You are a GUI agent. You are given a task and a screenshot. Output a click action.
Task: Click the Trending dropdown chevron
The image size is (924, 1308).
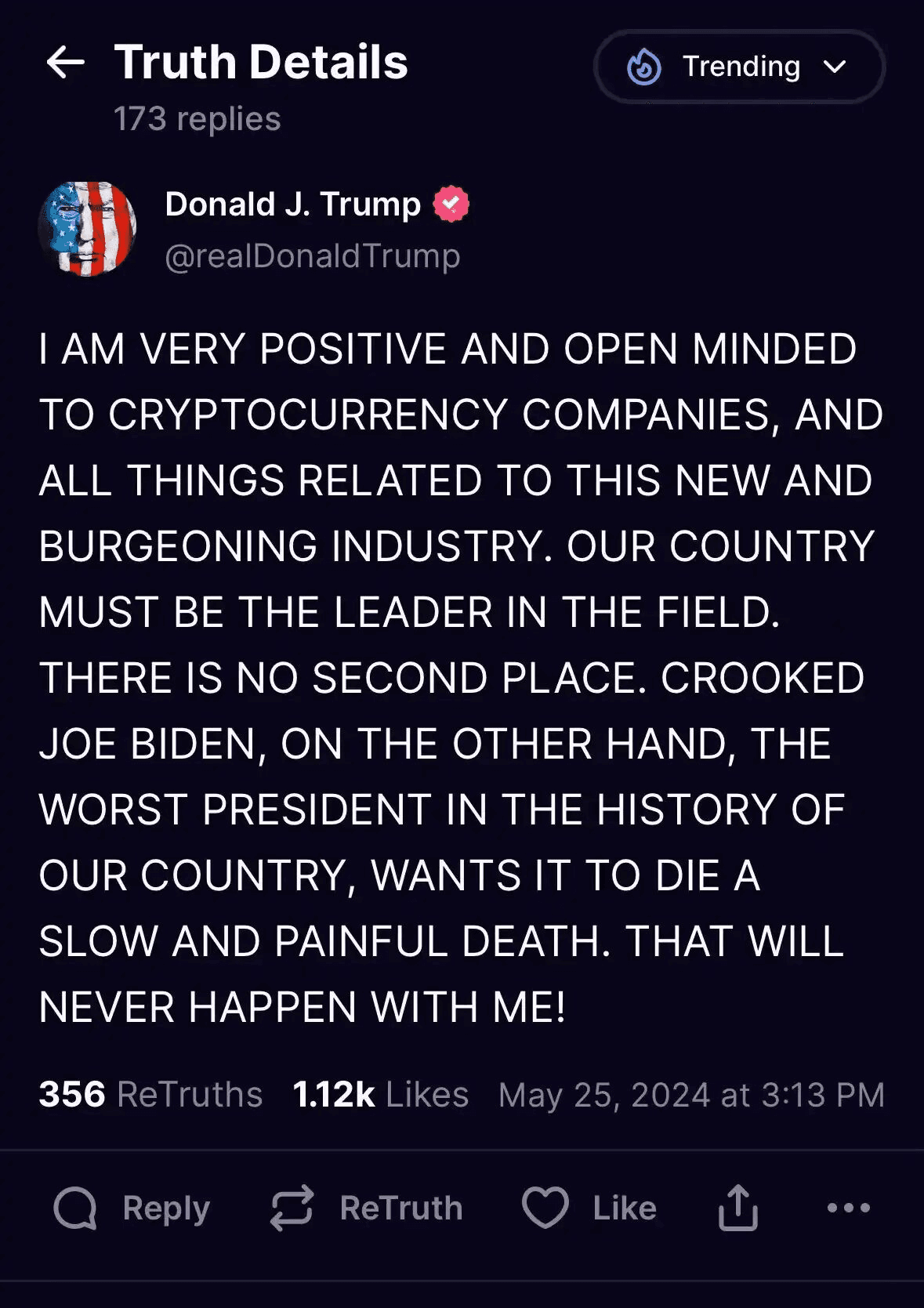point(835,67)
